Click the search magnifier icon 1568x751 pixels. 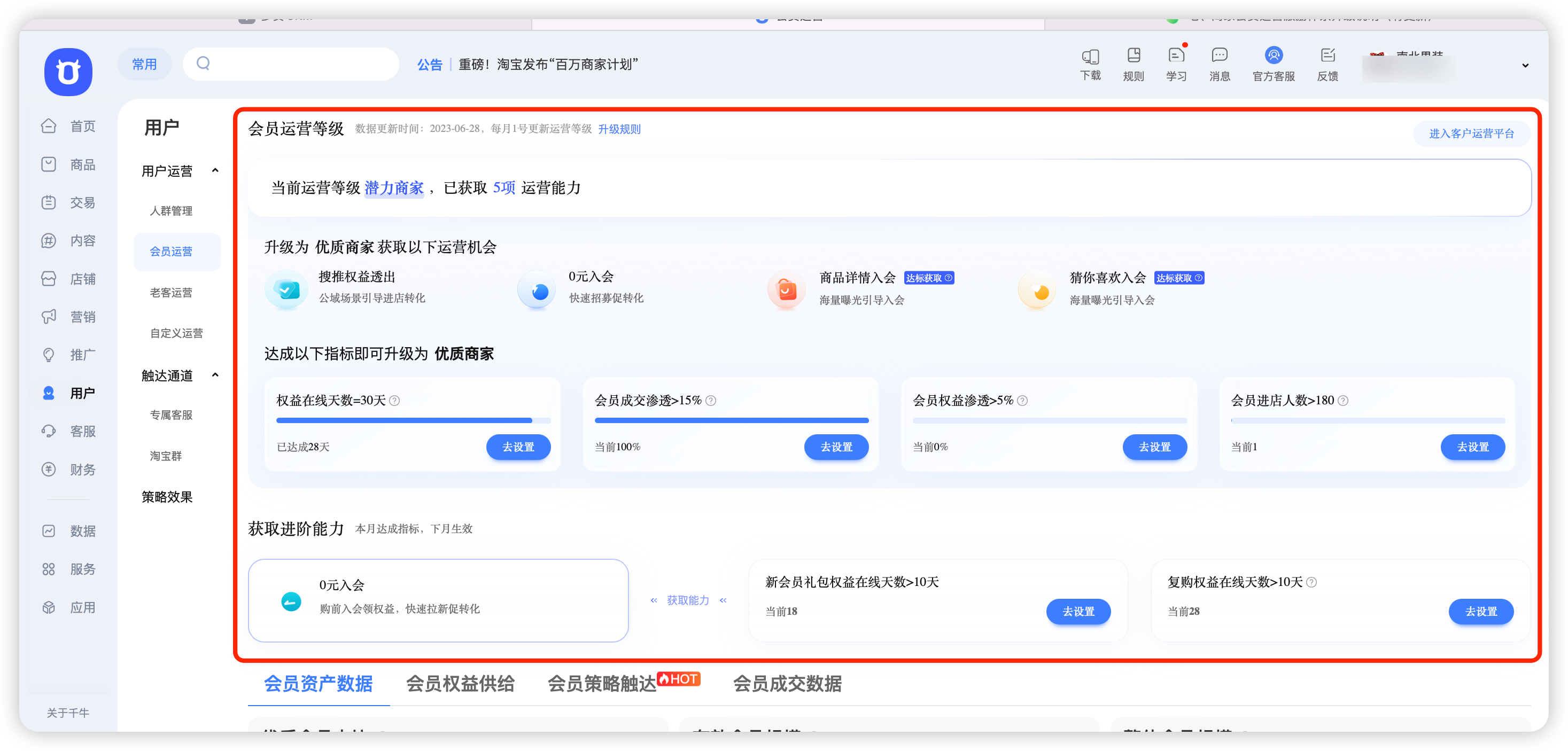pyautogui.click(x=203, y=63)
